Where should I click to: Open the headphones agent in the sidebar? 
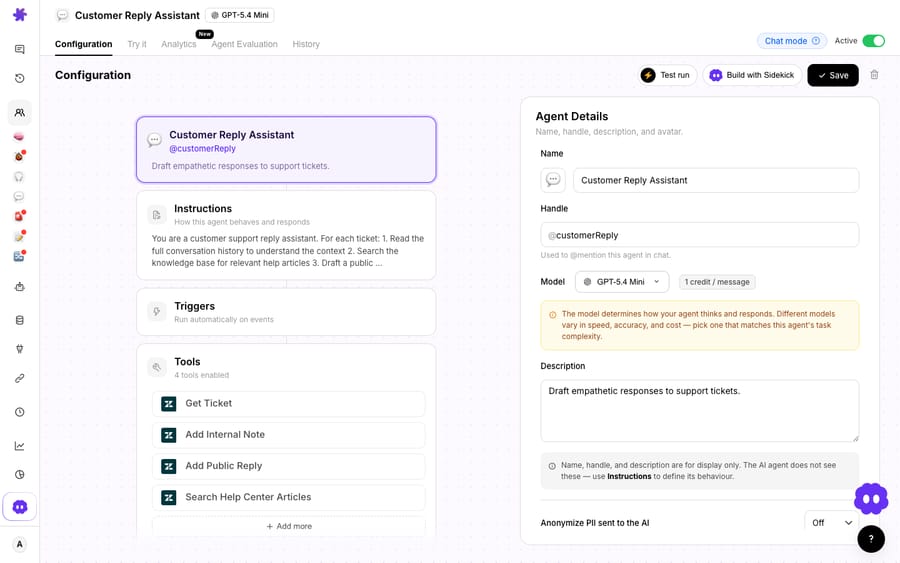click(19, 177)
